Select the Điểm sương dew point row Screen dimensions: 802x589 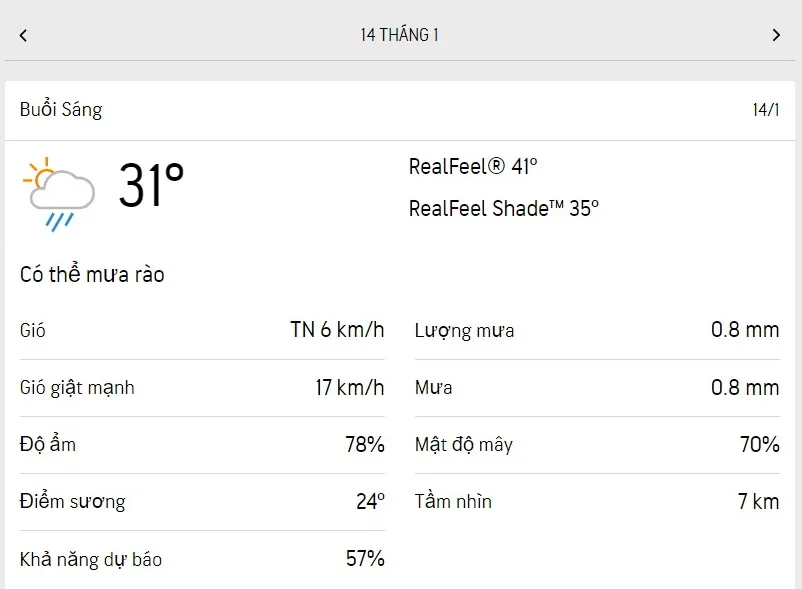coord(201,501)
